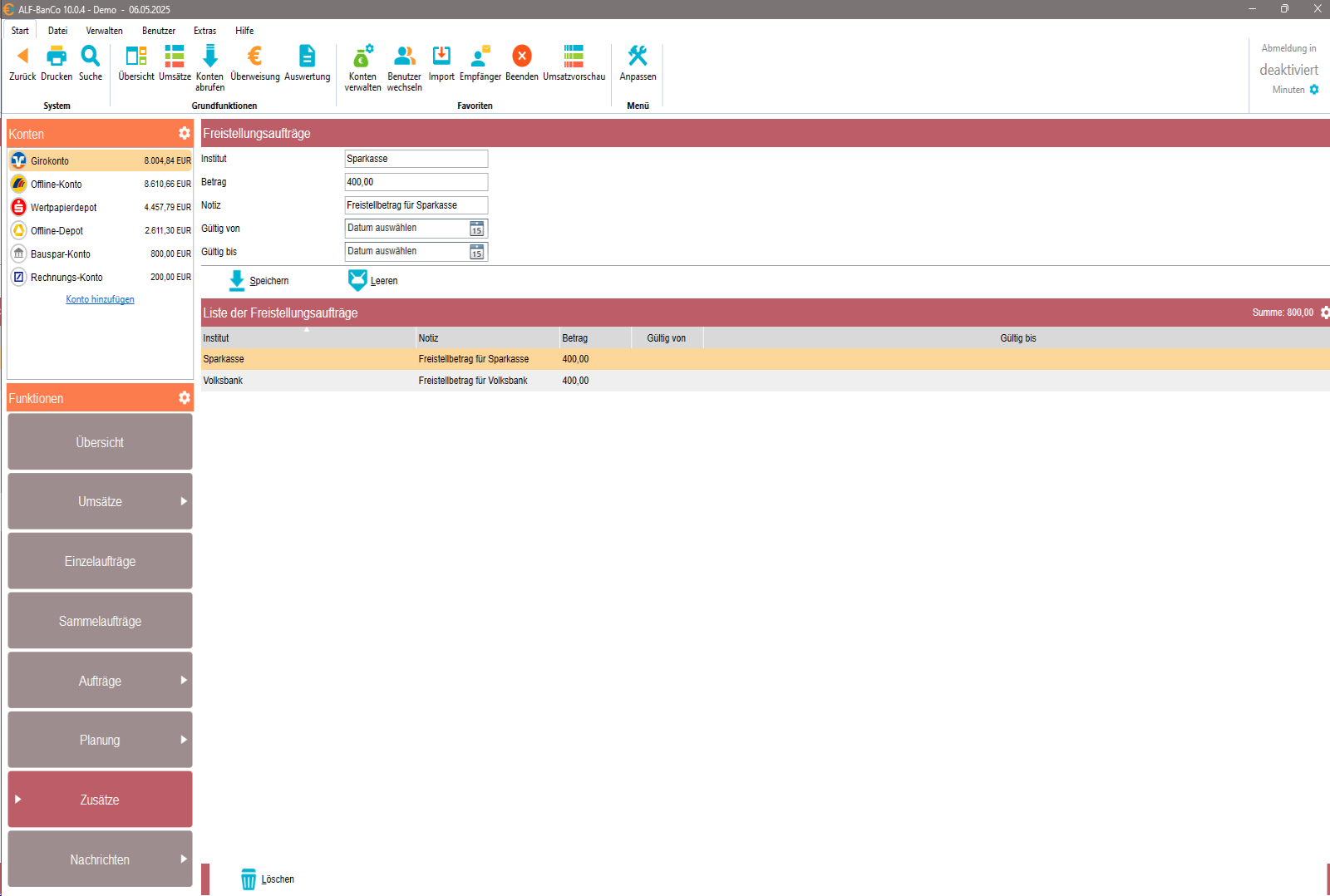Click the Leeren clear icon
This screenshot has height=896, width=1330.
[x=357, y=280]
